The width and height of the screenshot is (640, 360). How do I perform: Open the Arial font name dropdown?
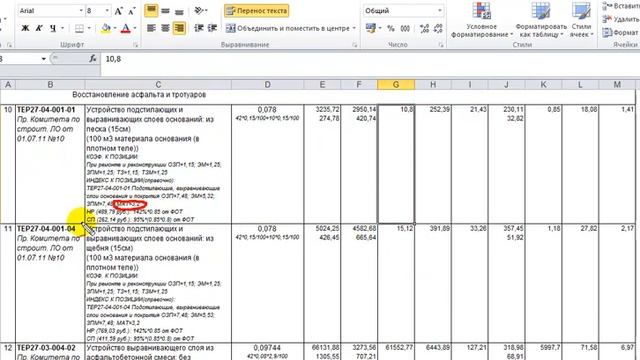[81, 11]
